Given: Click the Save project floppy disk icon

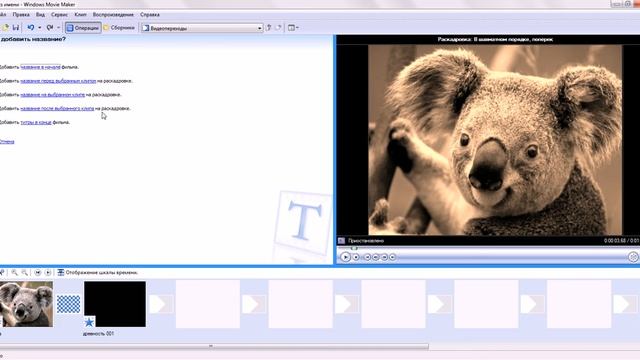Looking at the screenshot, I should point(16,28).
